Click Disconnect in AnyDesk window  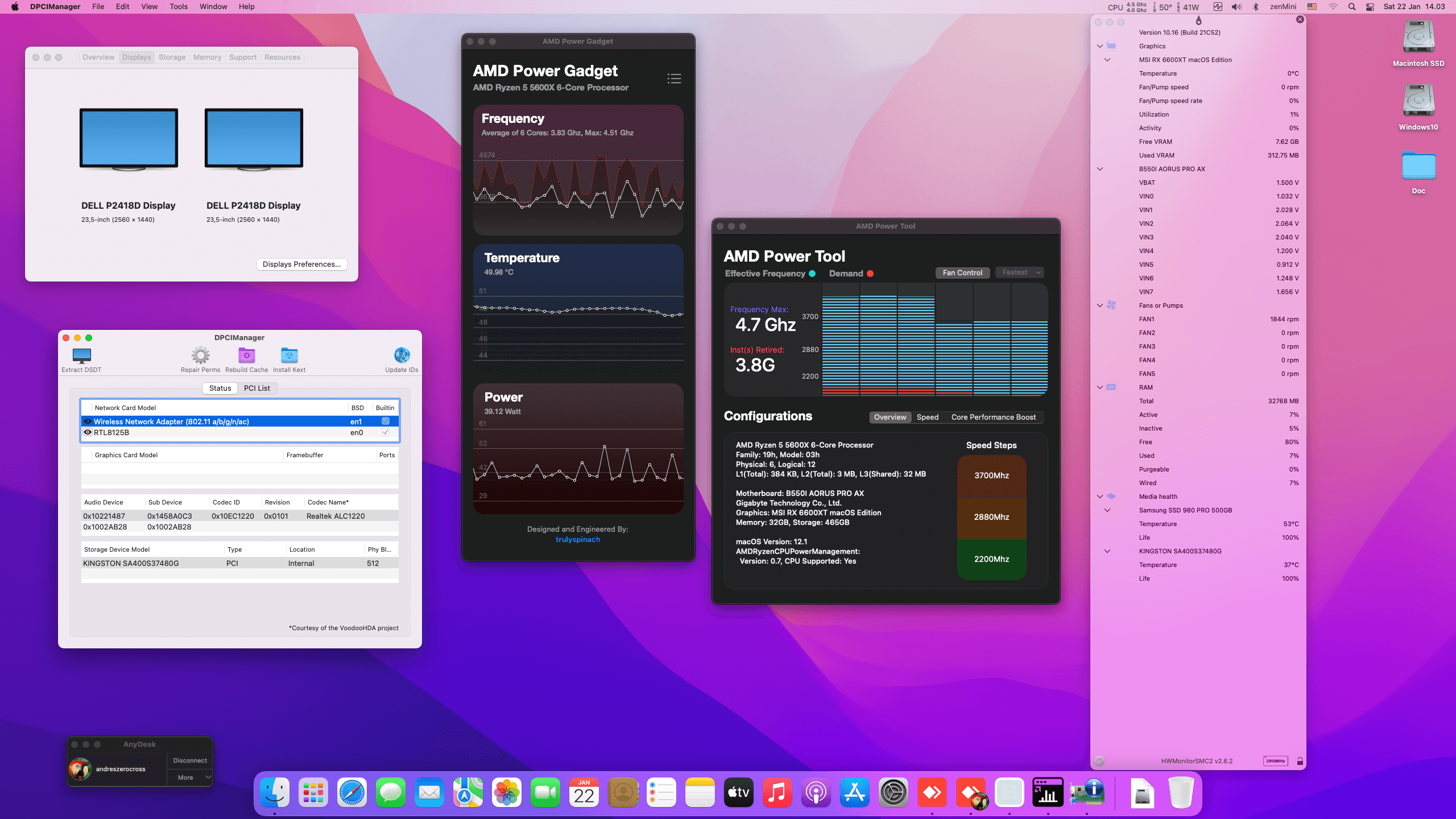coord(190,760)
